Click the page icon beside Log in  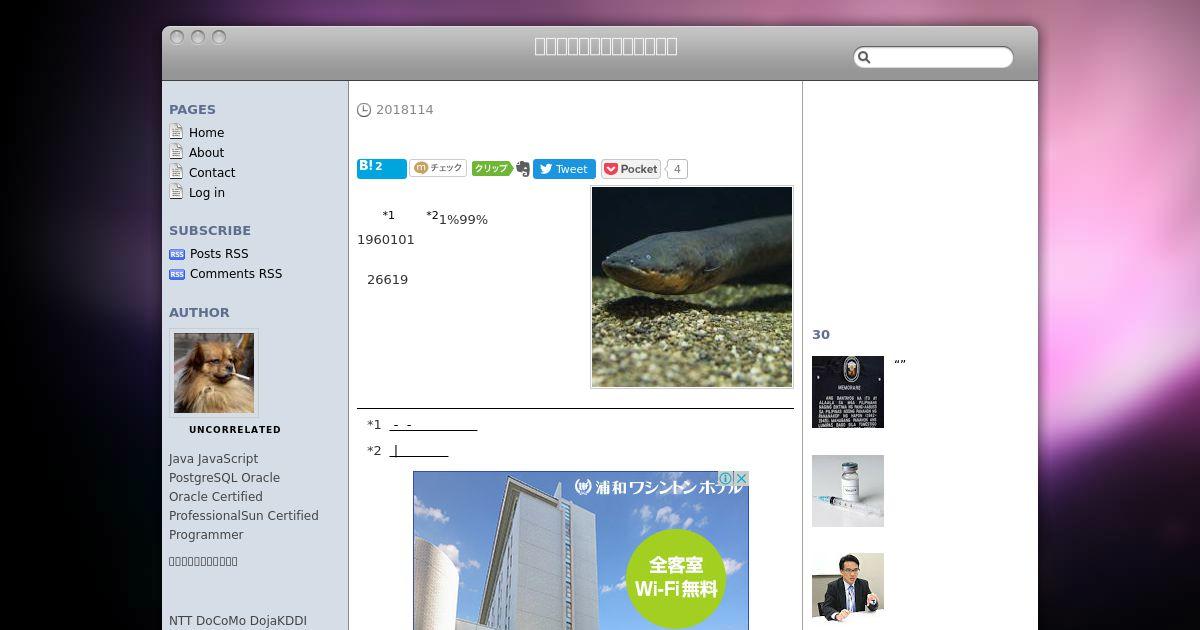(x=176, y=192)
